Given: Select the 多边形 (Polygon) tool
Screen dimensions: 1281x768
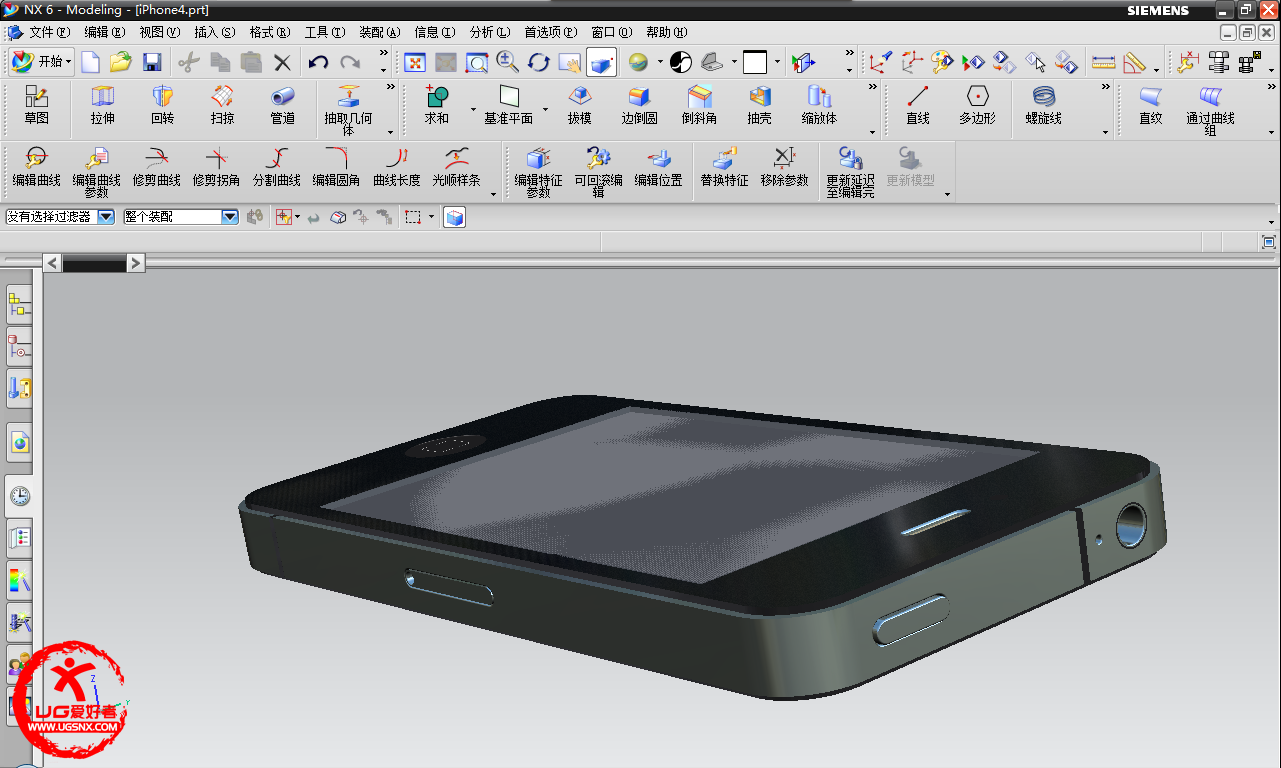Looking at the screenshot, I should click(x=978, y=105).
